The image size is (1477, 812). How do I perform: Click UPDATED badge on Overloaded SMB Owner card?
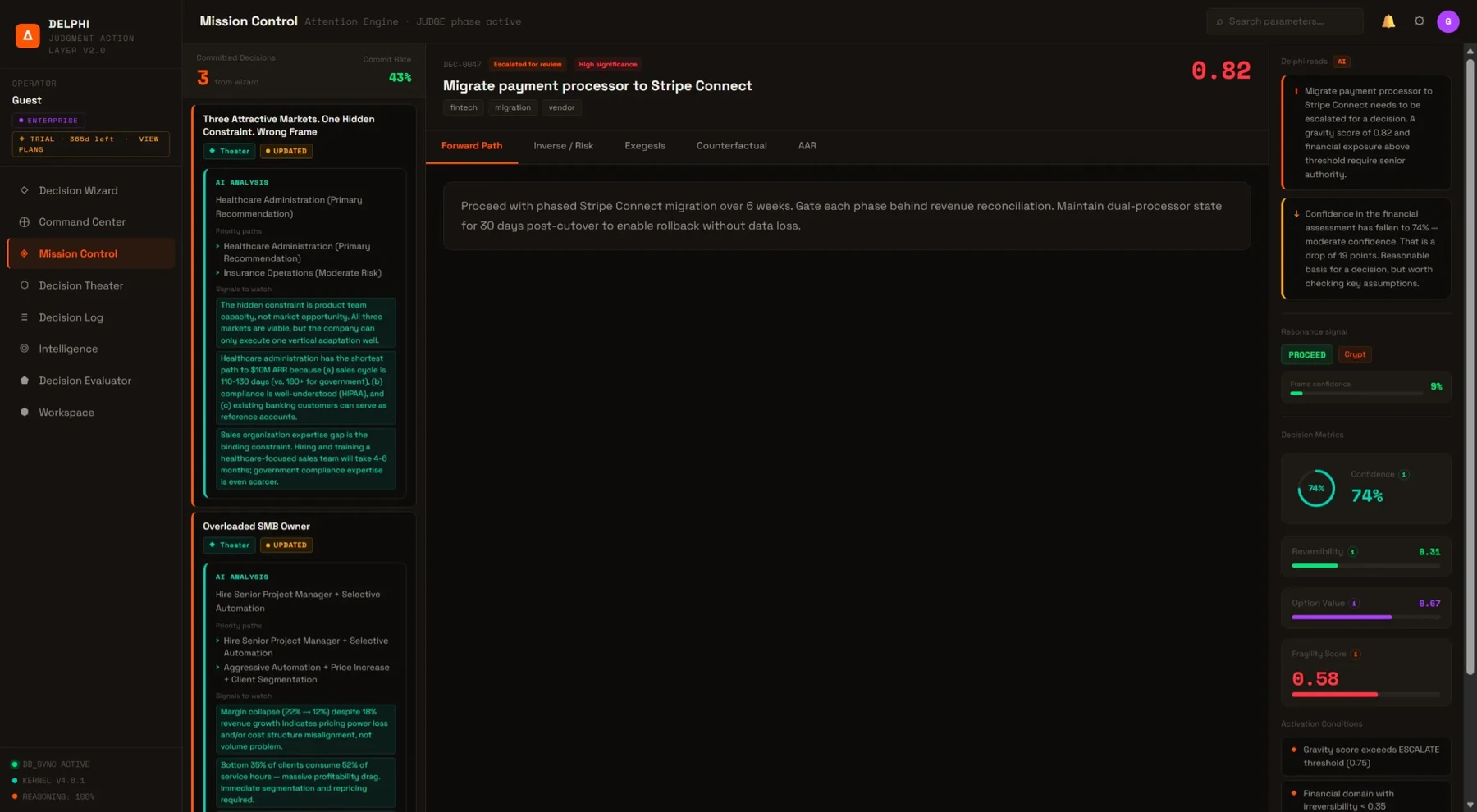(286, 545)
